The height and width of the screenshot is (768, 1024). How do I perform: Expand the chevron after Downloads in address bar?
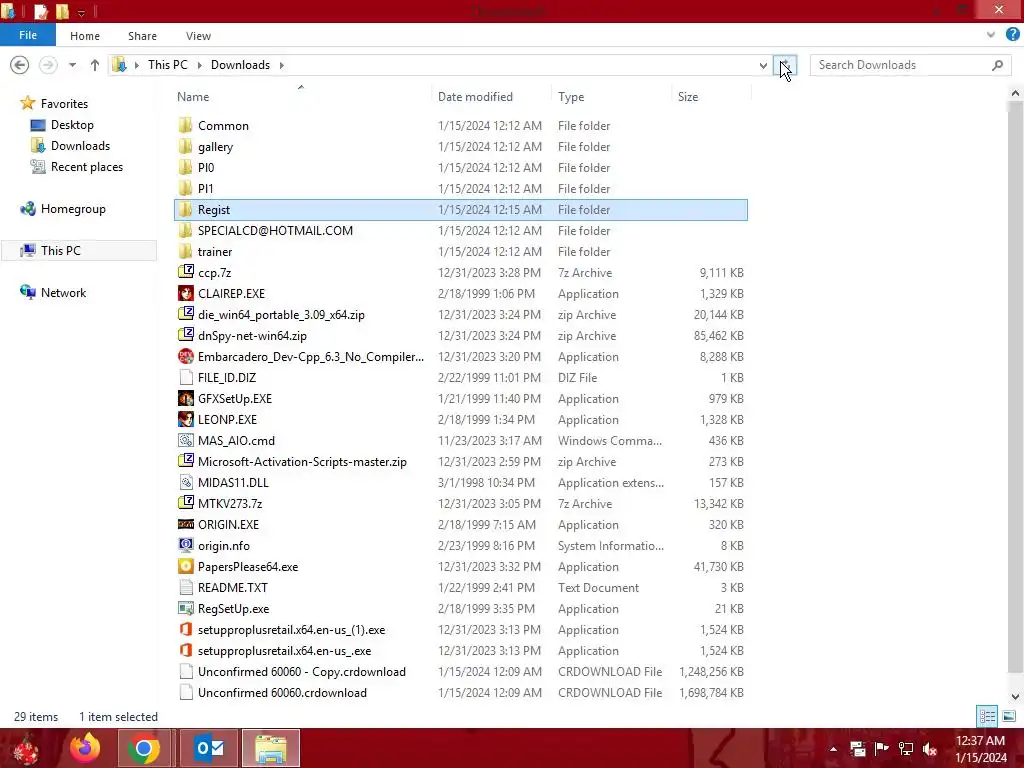281,65
